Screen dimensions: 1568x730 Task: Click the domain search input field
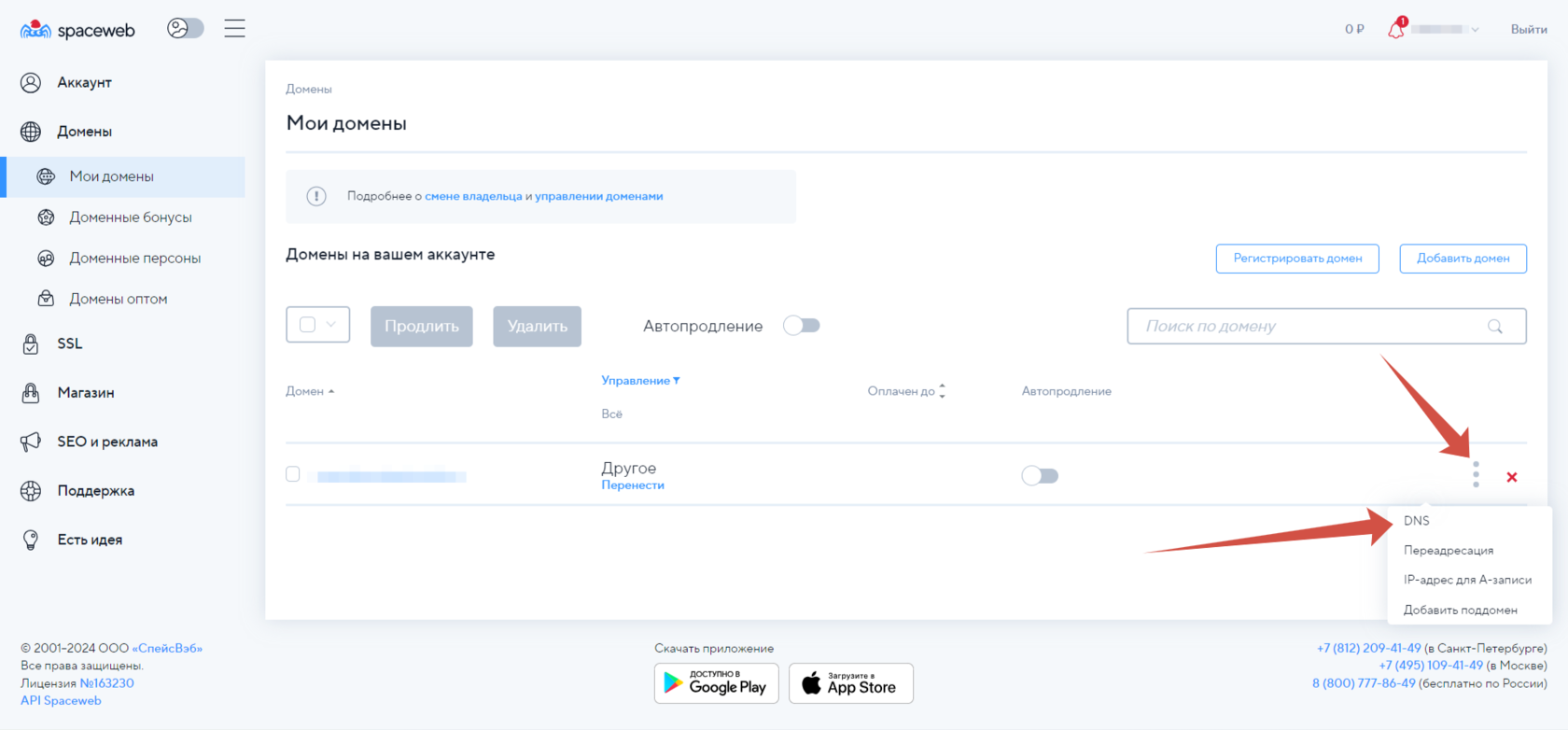coord(1307,326)
